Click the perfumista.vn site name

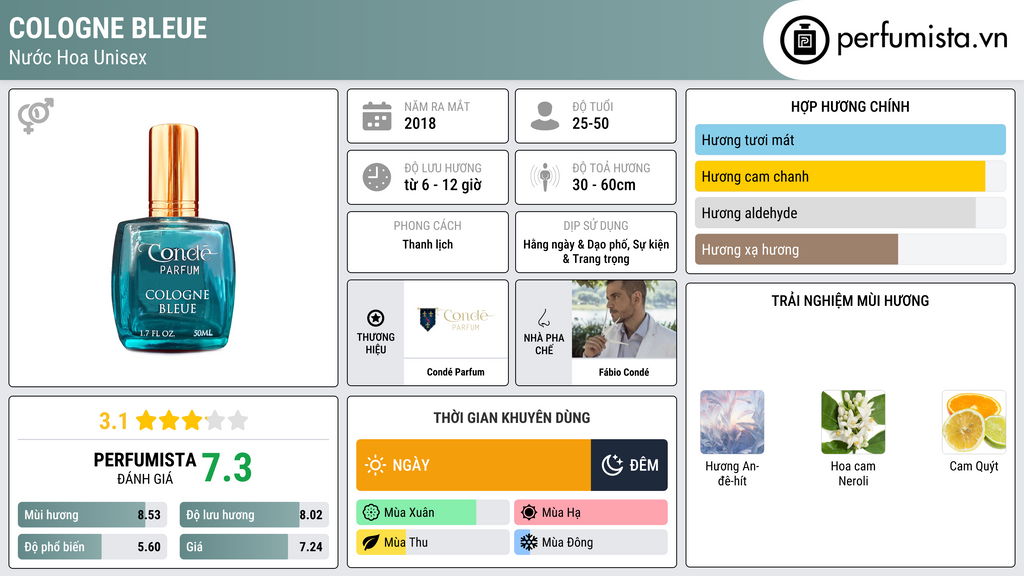[922, 39]
